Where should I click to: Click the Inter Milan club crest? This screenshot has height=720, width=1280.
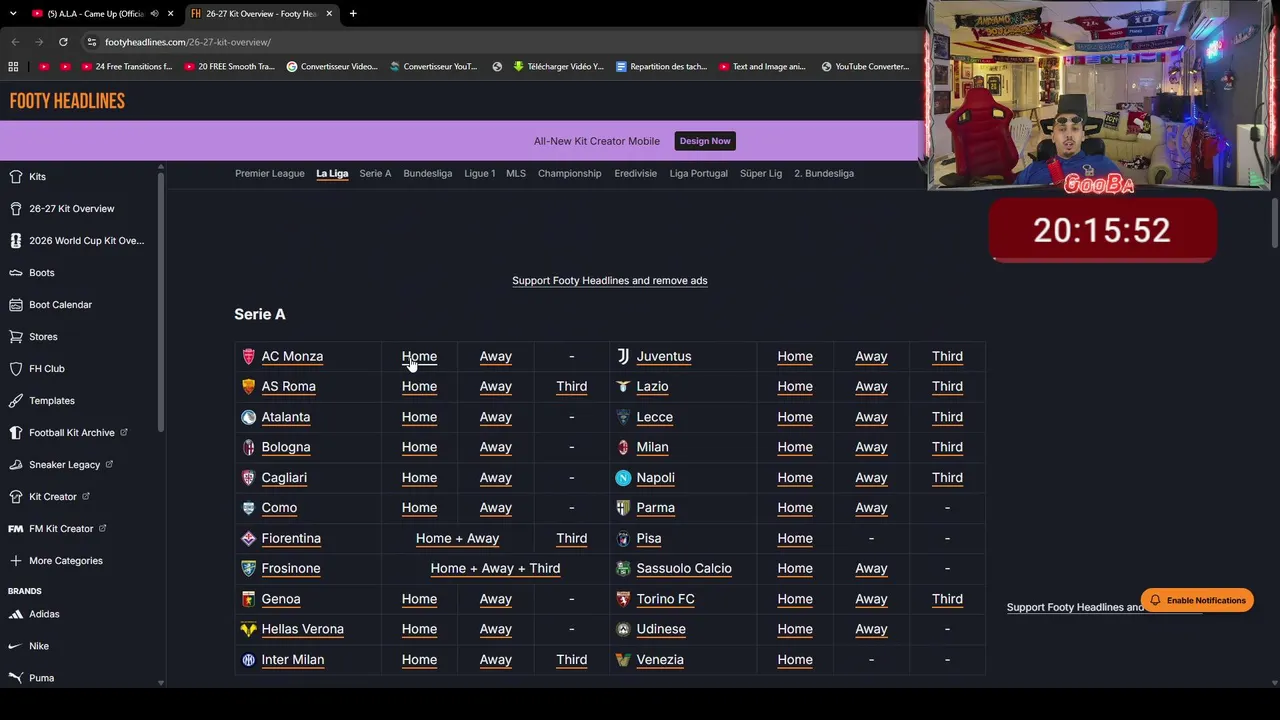coord(248,660)
